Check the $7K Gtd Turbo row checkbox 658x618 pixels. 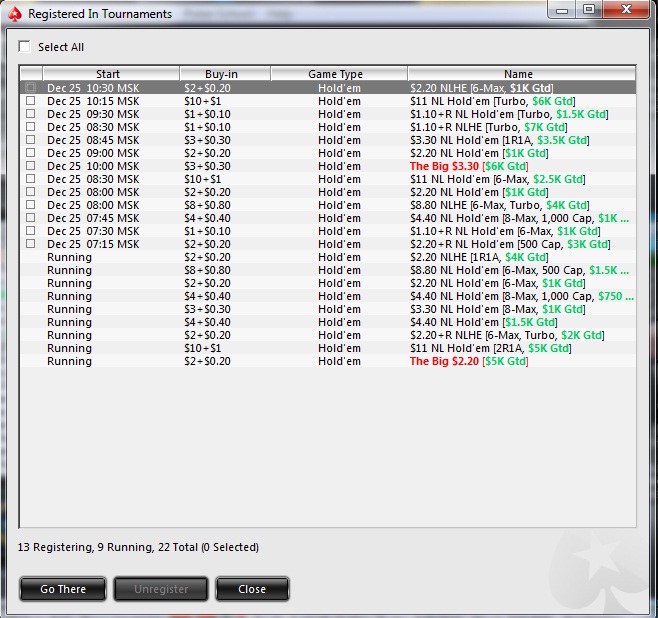coord(30,126)
